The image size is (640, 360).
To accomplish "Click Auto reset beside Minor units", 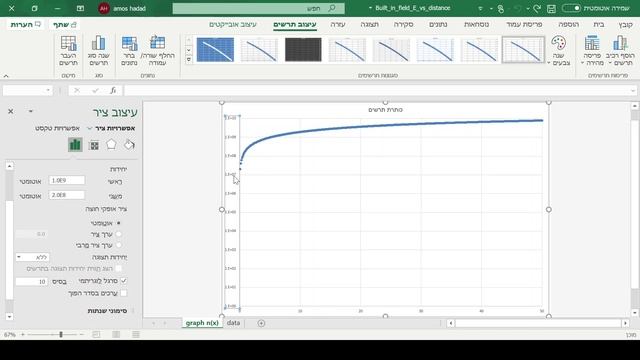I will coord(31,196).
